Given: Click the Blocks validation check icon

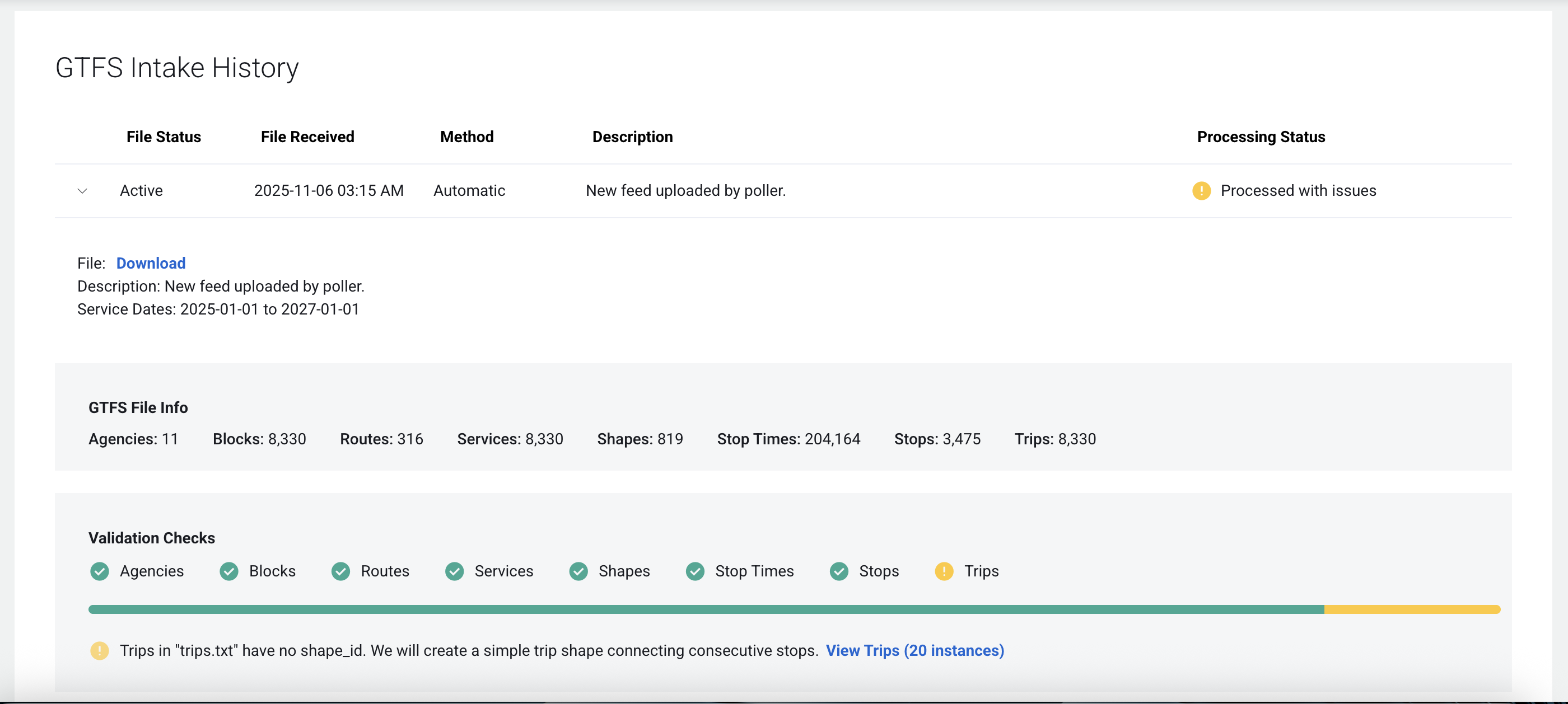Looking at the screenshot, I should pos(229,571).
